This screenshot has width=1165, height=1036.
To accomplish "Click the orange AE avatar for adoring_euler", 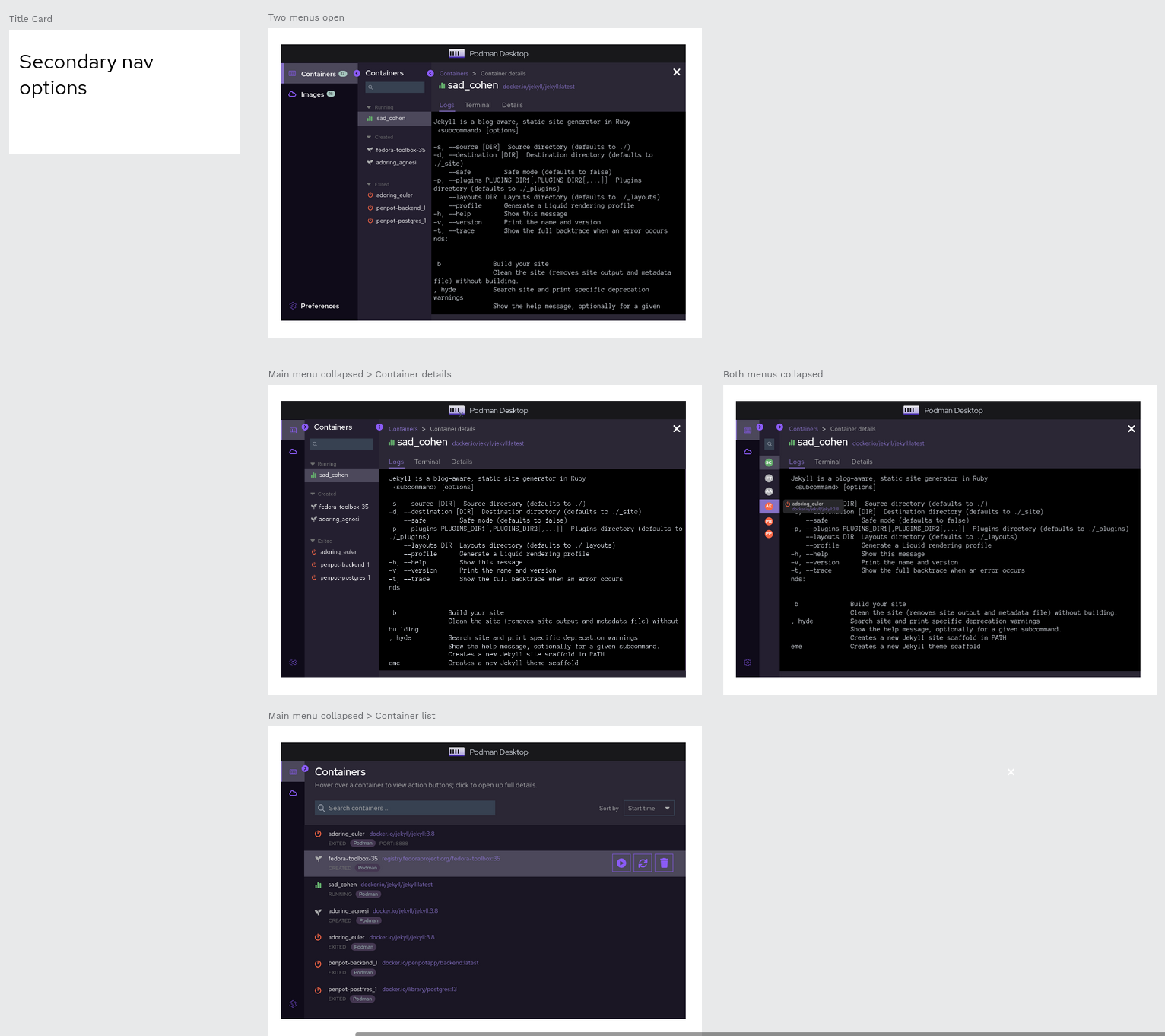I will click(769, 505).
